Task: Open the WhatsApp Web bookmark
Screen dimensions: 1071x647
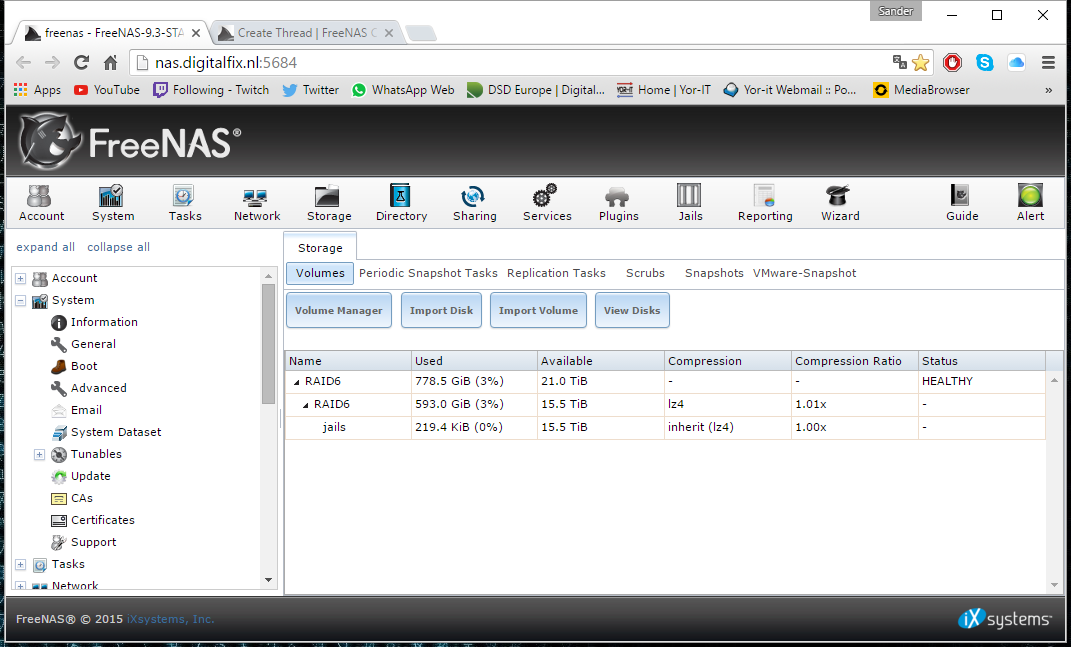Action: (403, 90)
